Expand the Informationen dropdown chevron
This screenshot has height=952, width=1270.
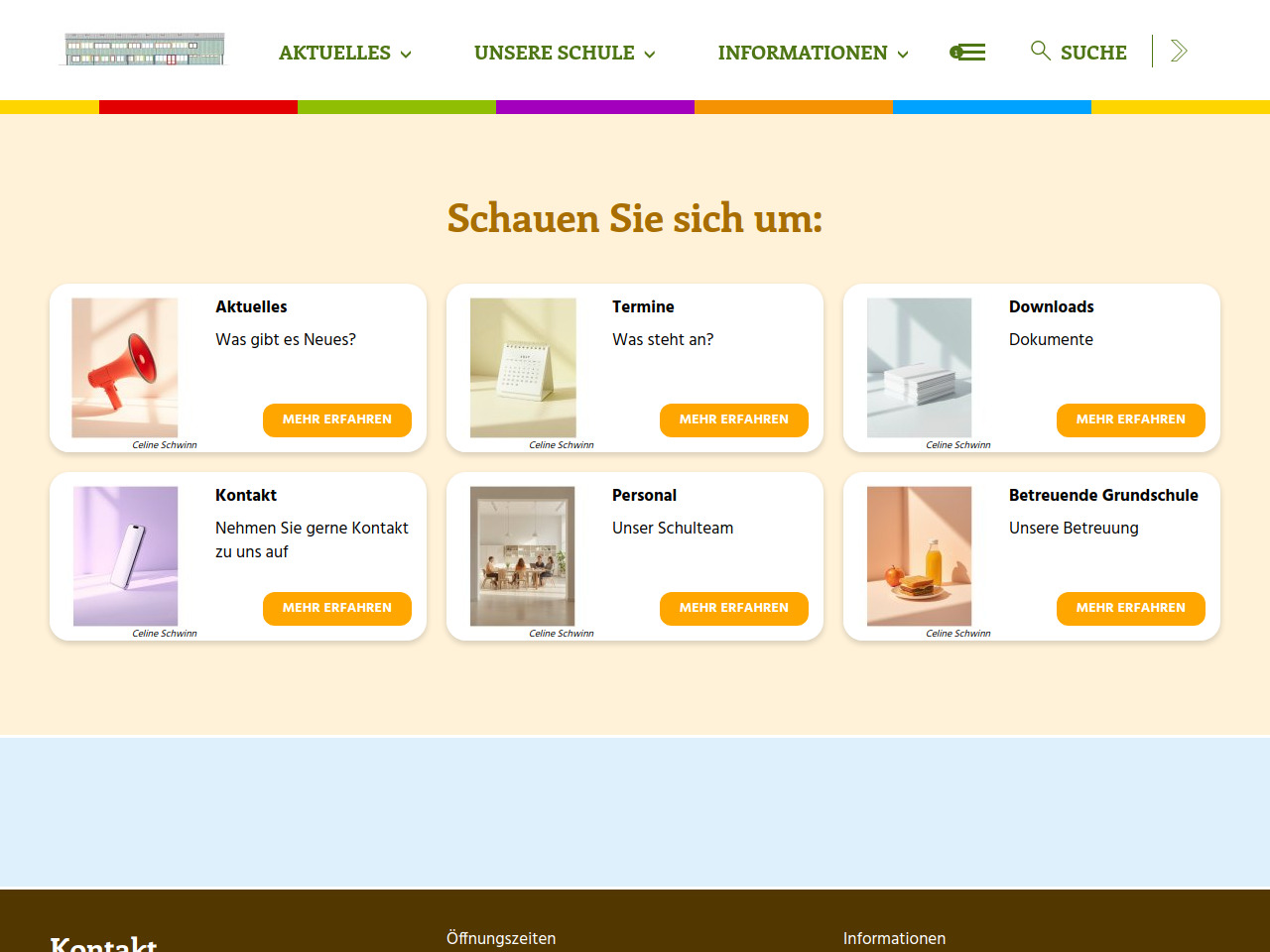[x=903, y=55]
